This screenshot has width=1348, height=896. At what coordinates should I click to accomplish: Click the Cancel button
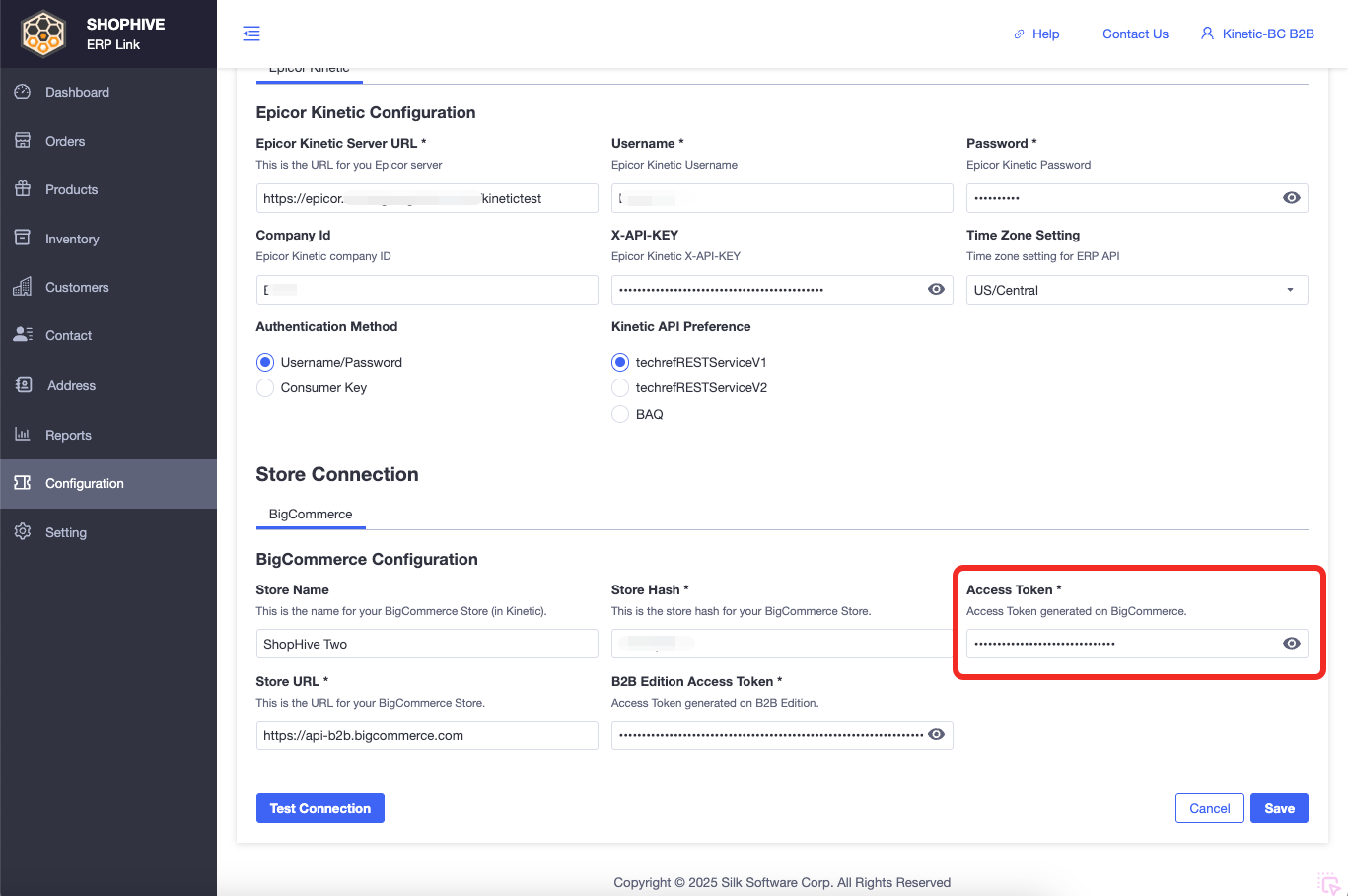pyautogui.click(x=1210, y=808)
